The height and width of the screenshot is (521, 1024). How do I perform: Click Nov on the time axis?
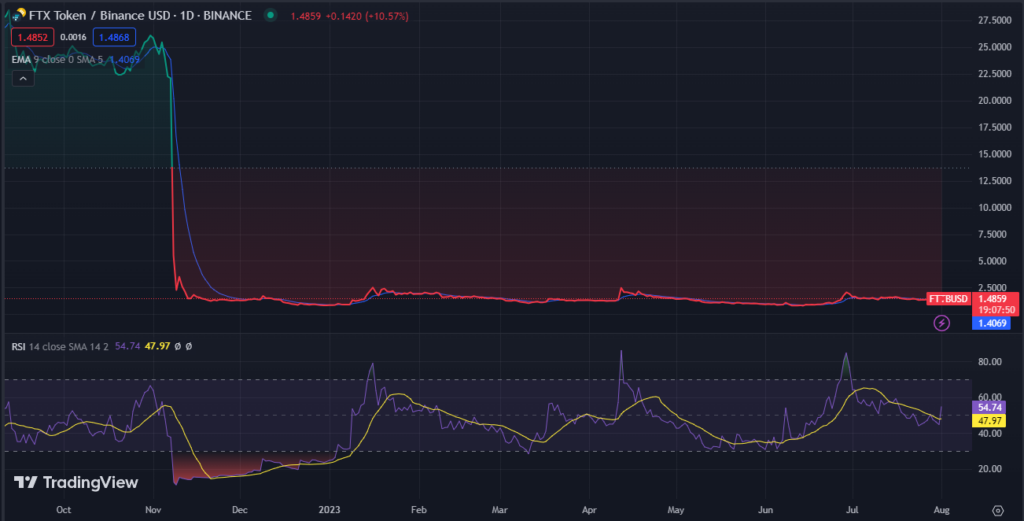[x=153, y=510]
